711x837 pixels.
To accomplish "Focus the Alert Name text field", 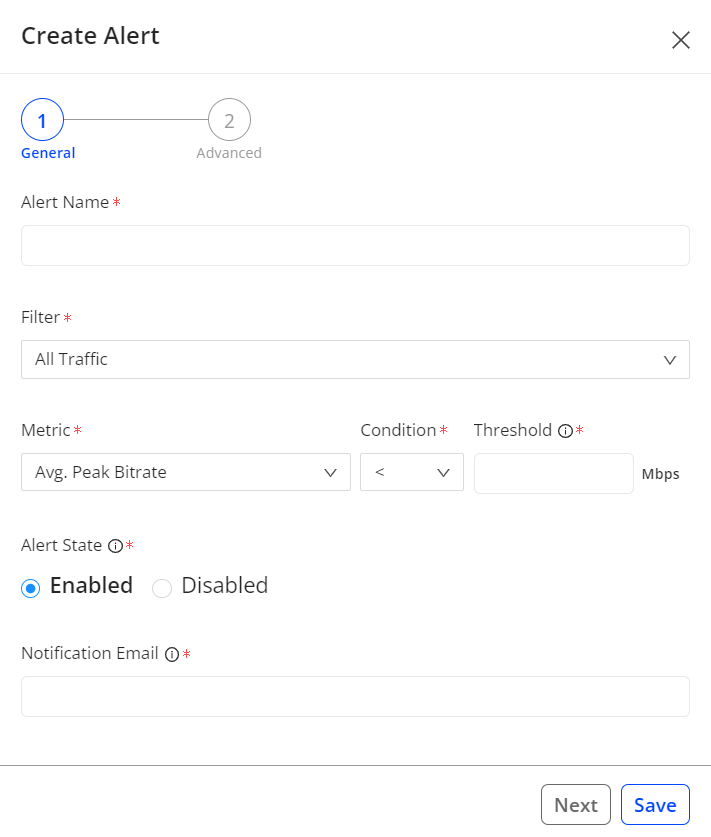I will click(x=355, y=246).
